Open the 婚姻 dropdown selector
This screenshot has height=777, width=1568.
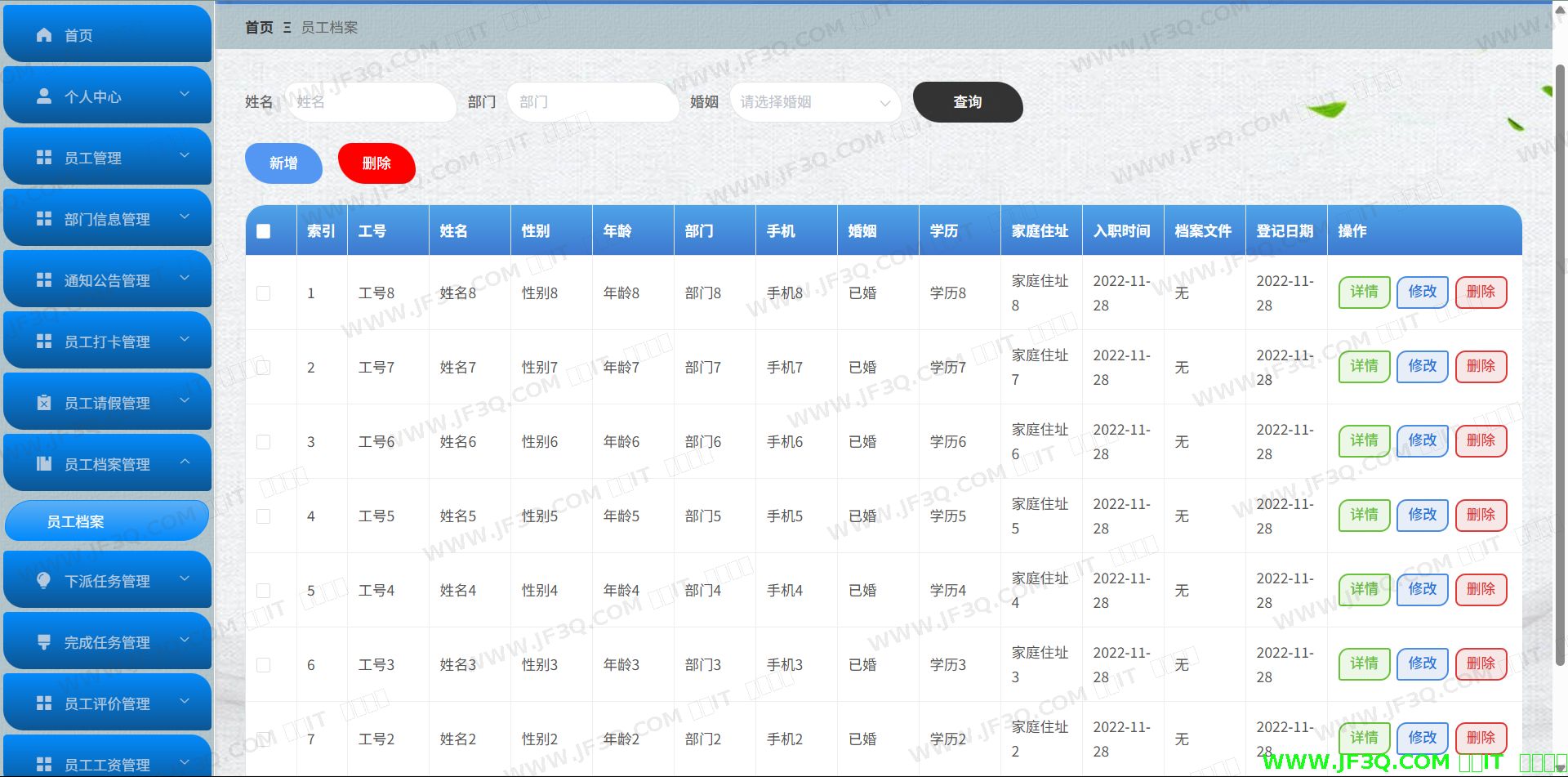(x=814, y=102)
